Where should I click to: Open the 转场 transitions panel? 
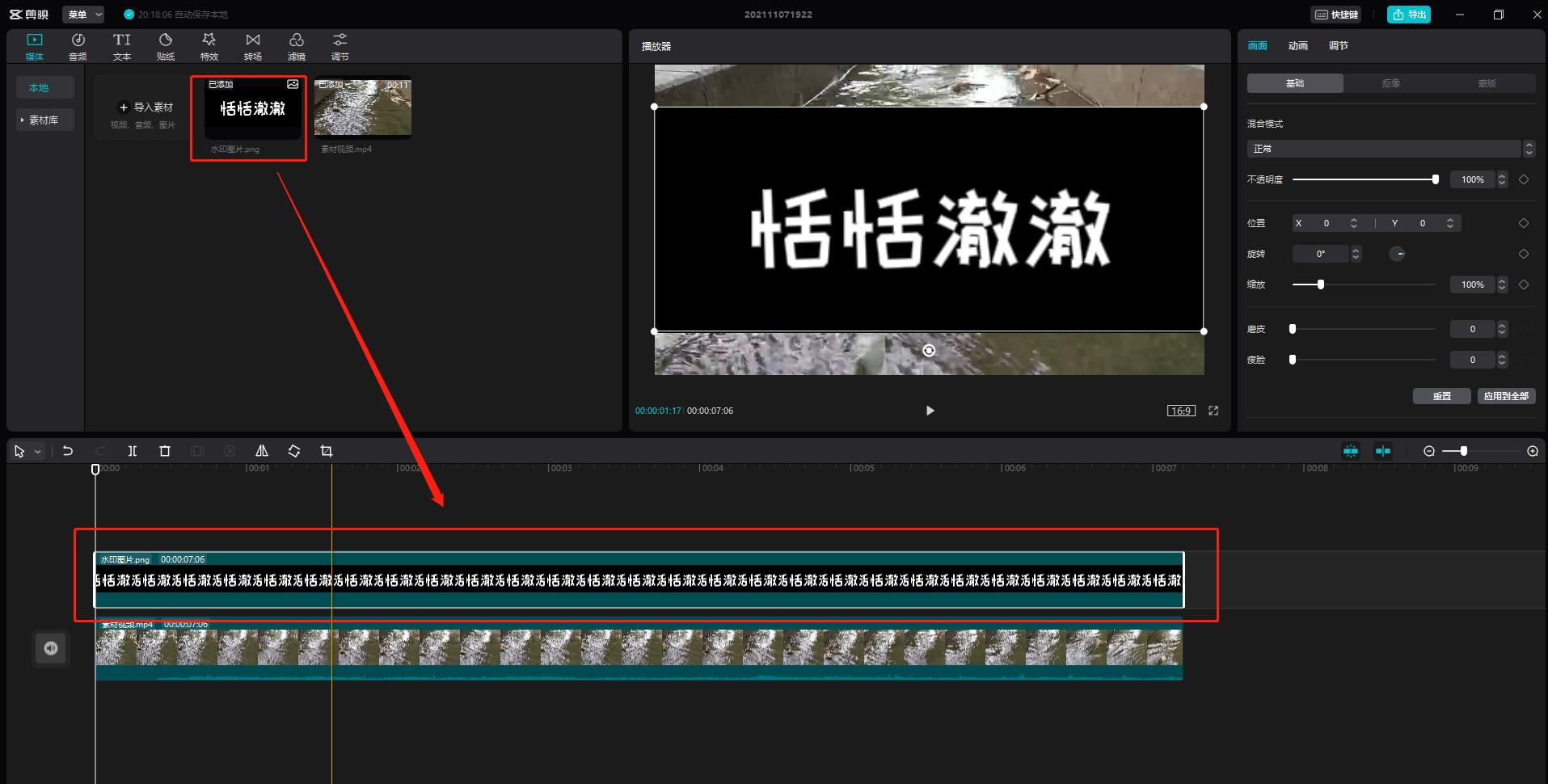(252, 45)
